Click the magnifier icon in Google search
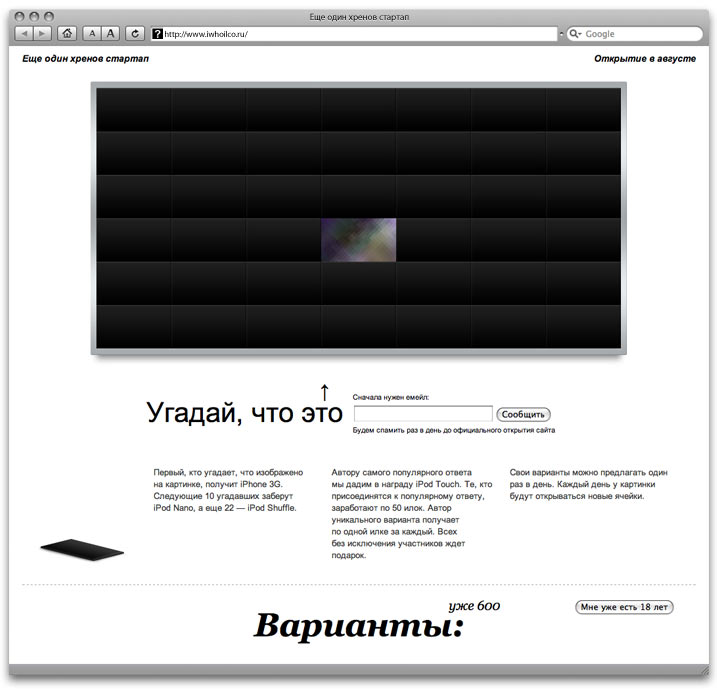 [575, 34]
